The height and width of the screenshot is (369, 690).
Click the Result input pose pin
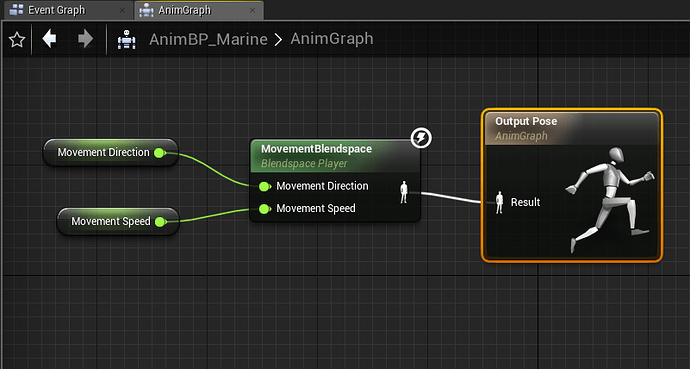[x=499, y=203]
